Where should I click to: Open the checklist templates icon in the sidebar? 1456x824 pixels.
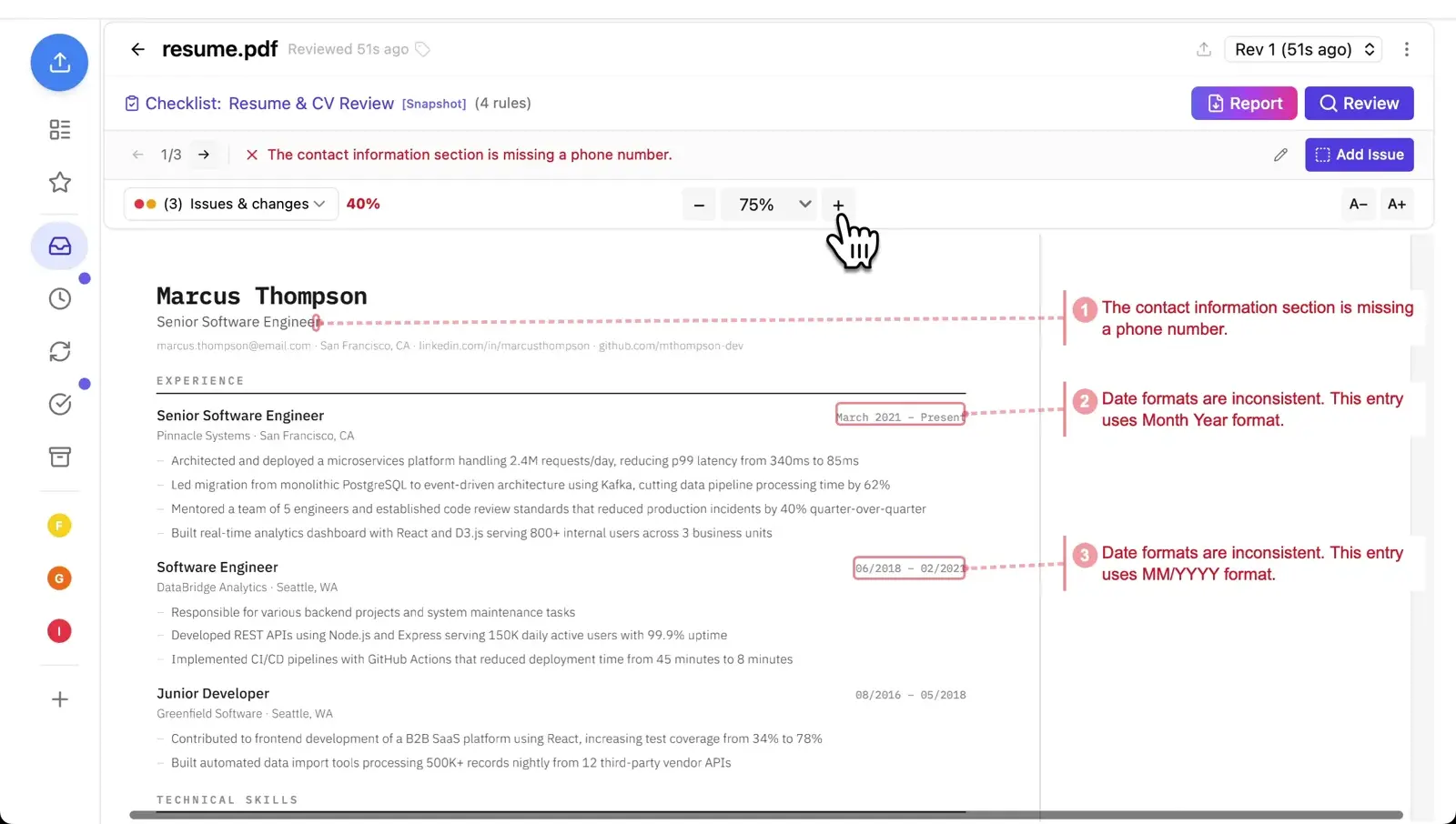pyautogui.click(x=58, y=129)
